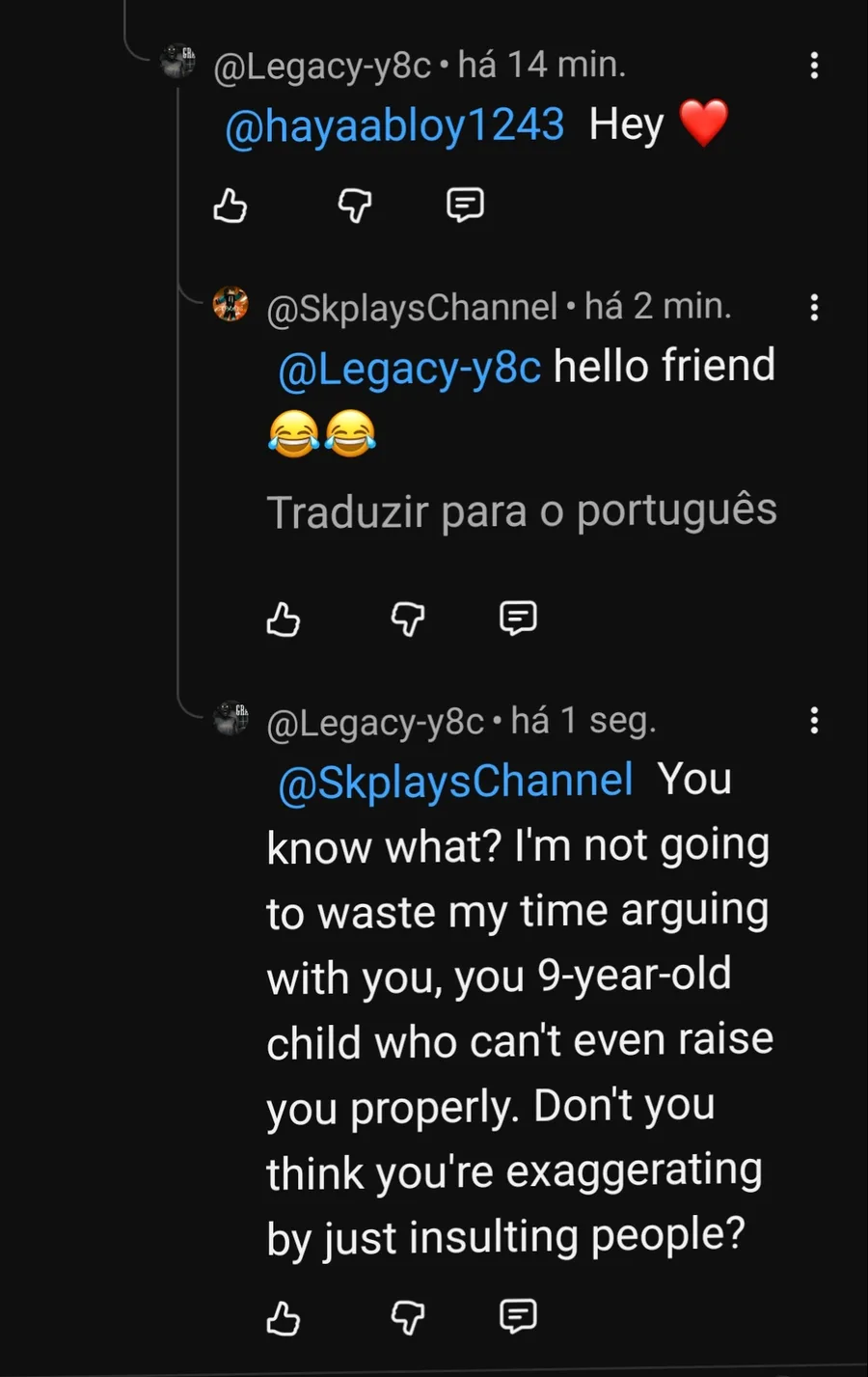The height and width of the screenshot is (1377, 868).
Task: Open Legacy-y8c avatar on the newest comment
Action: click(231, 719)
